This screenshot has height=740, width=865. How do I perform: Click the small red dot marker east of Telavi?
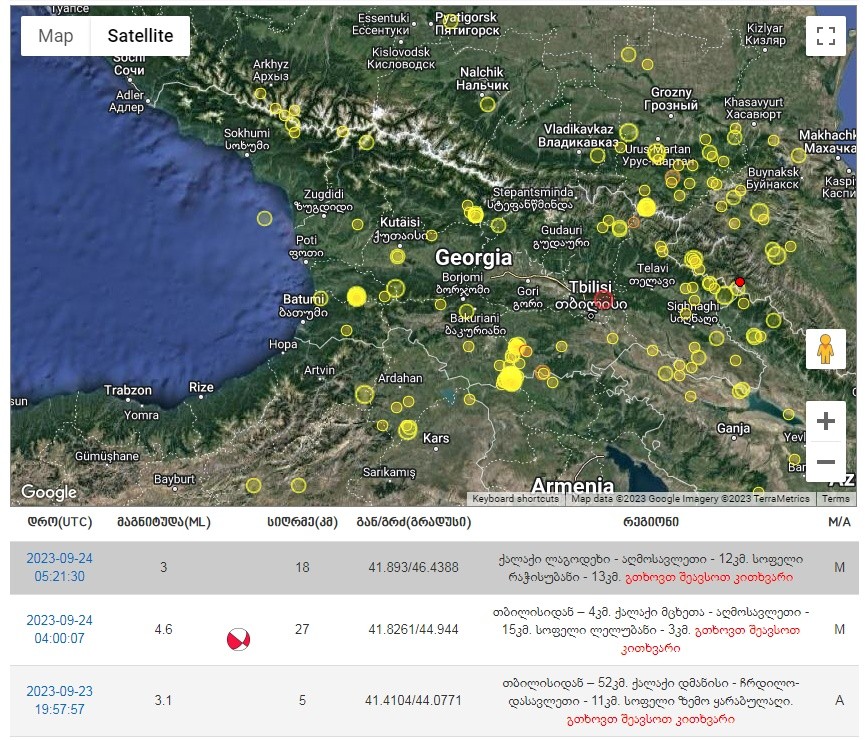740,282
